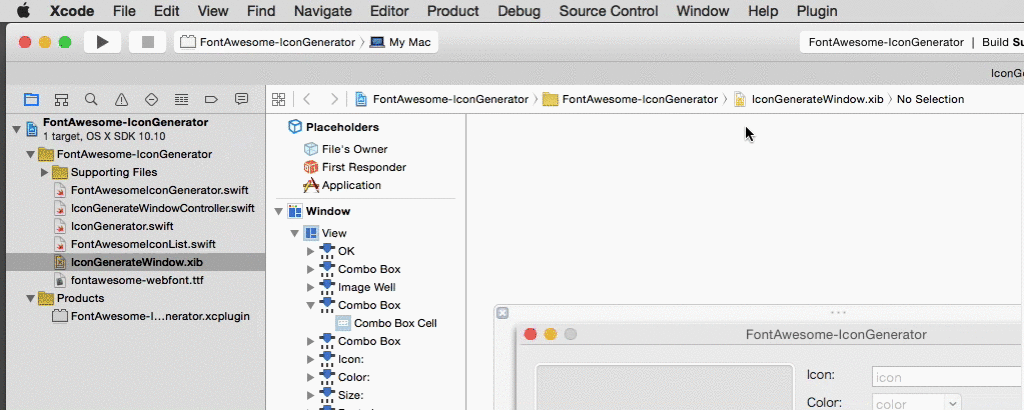Show the Debug navigator icon
This screenshot has height=410, width=1024.
pos(182,99)
